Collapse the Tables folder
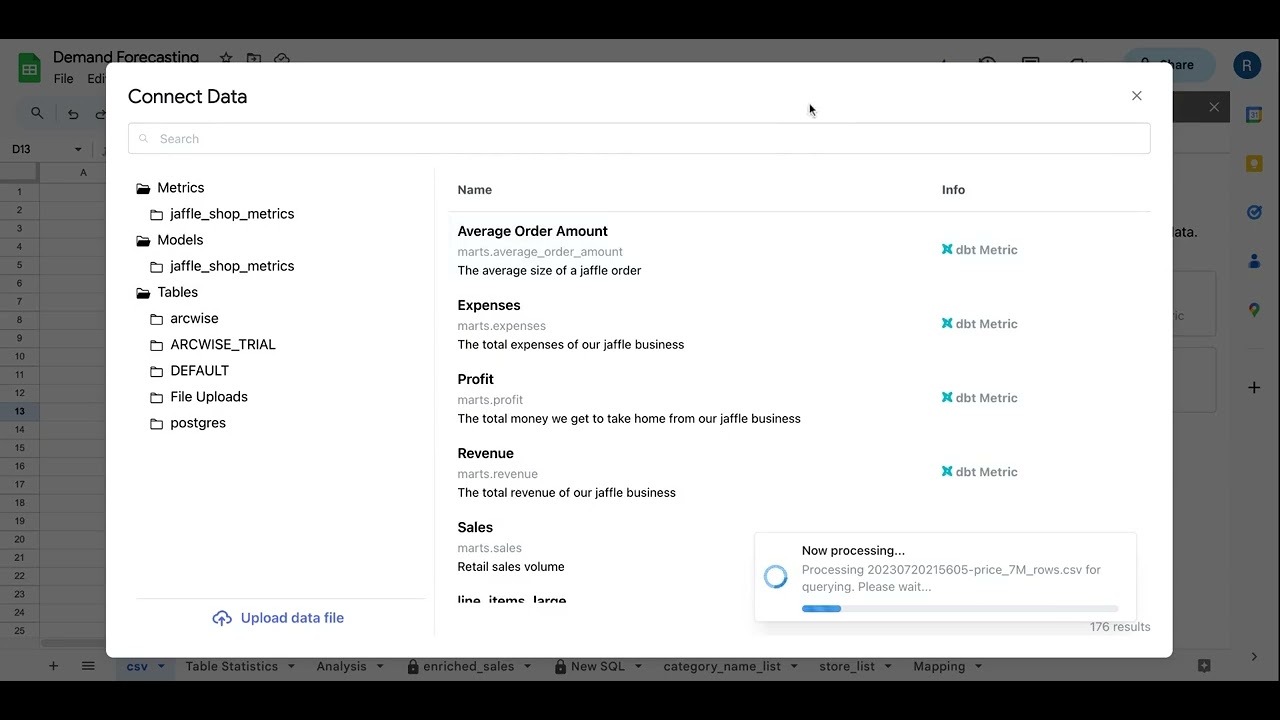Viewport: 1280px width, 720px height. click(x=143, y=292)
